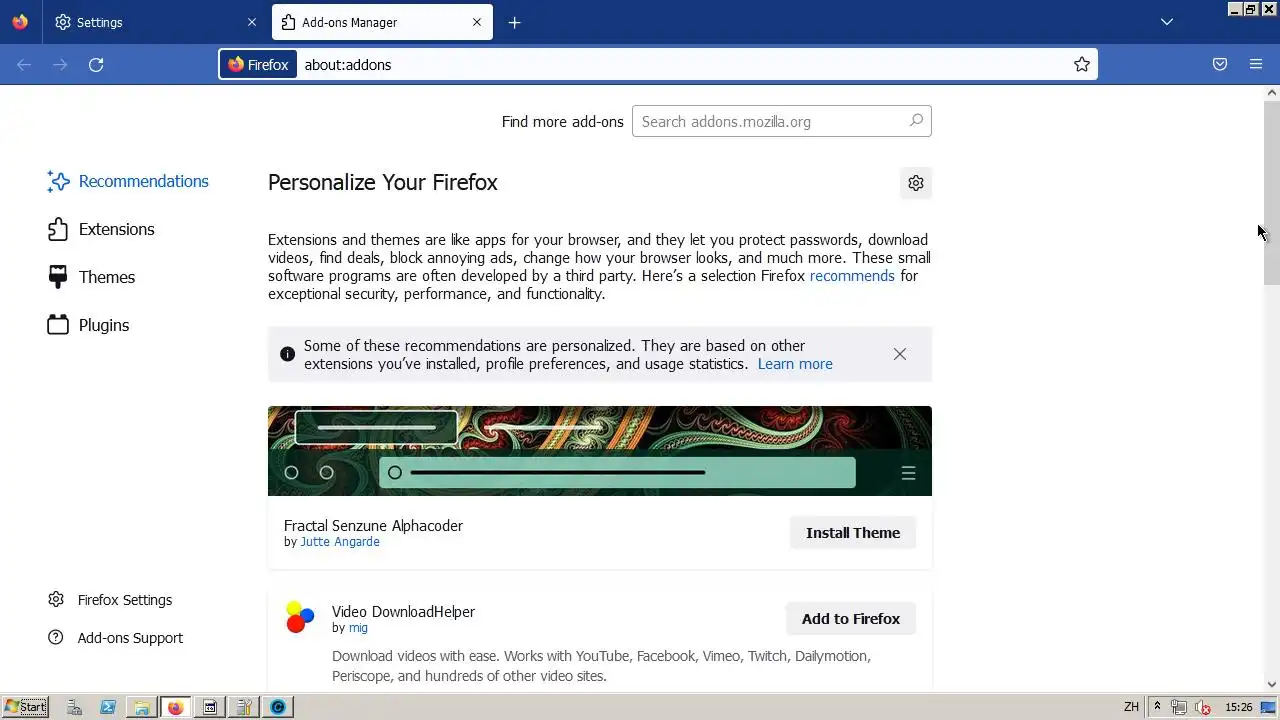1280x720 pixels.
Task: Click the ZH language indicator
Action: click(1131, 707)
